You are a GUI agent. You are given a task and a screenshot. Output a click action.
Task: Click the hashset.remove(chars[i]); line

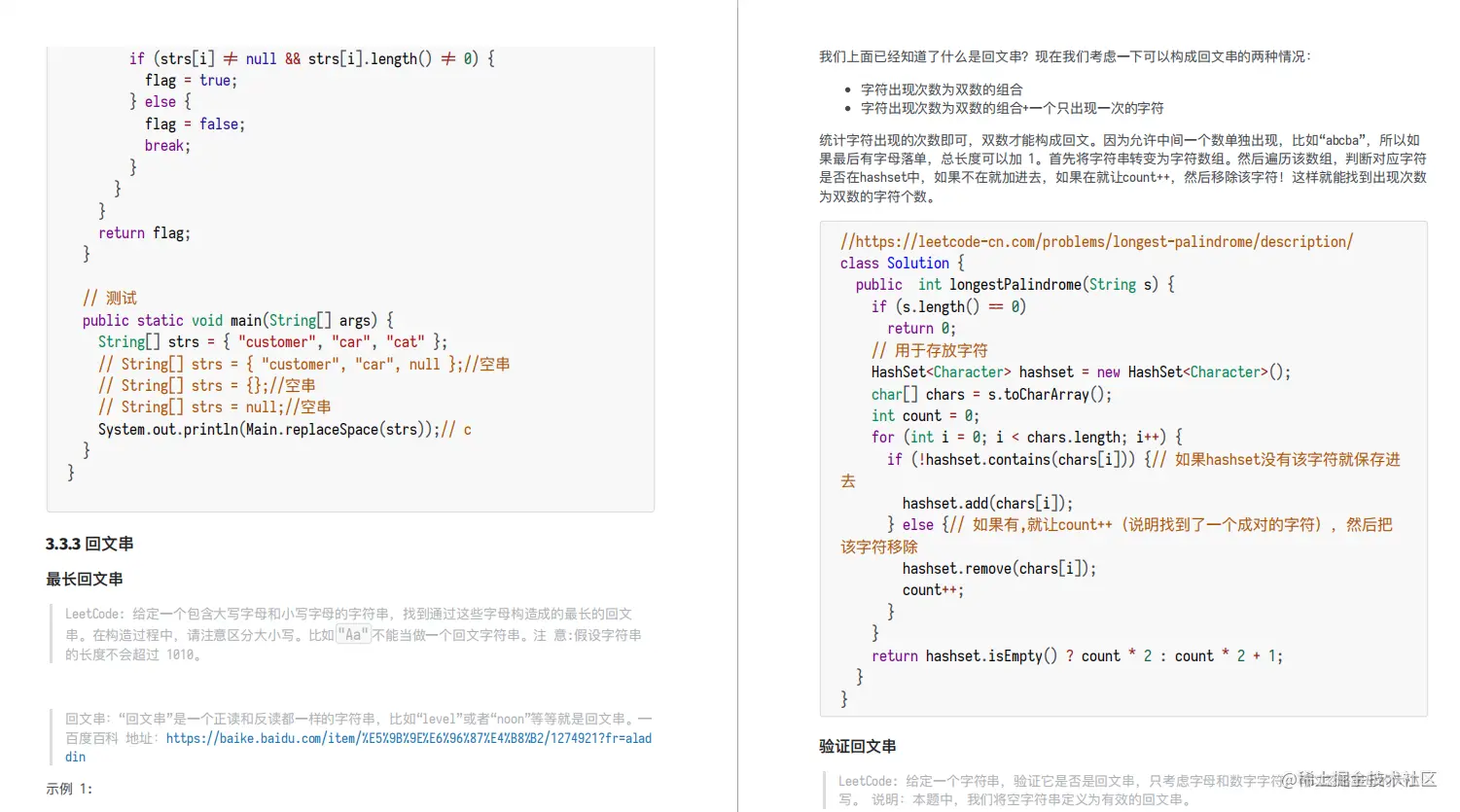tap(999, 568)
